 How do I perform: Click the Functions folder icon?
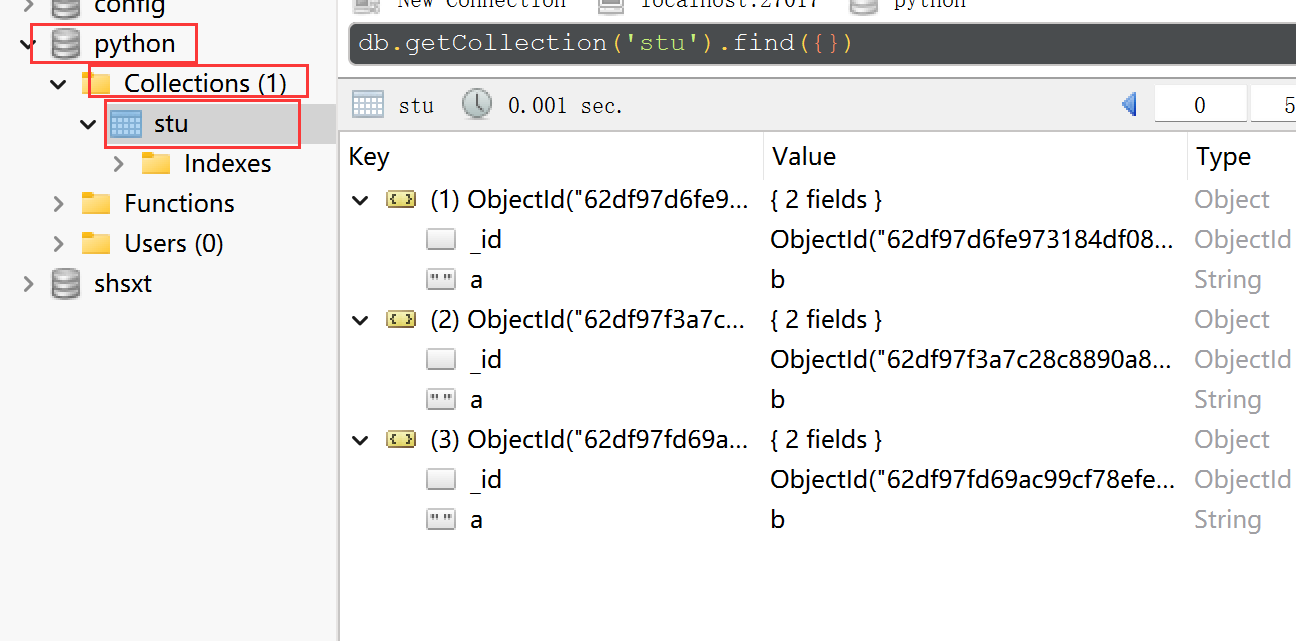96,204
